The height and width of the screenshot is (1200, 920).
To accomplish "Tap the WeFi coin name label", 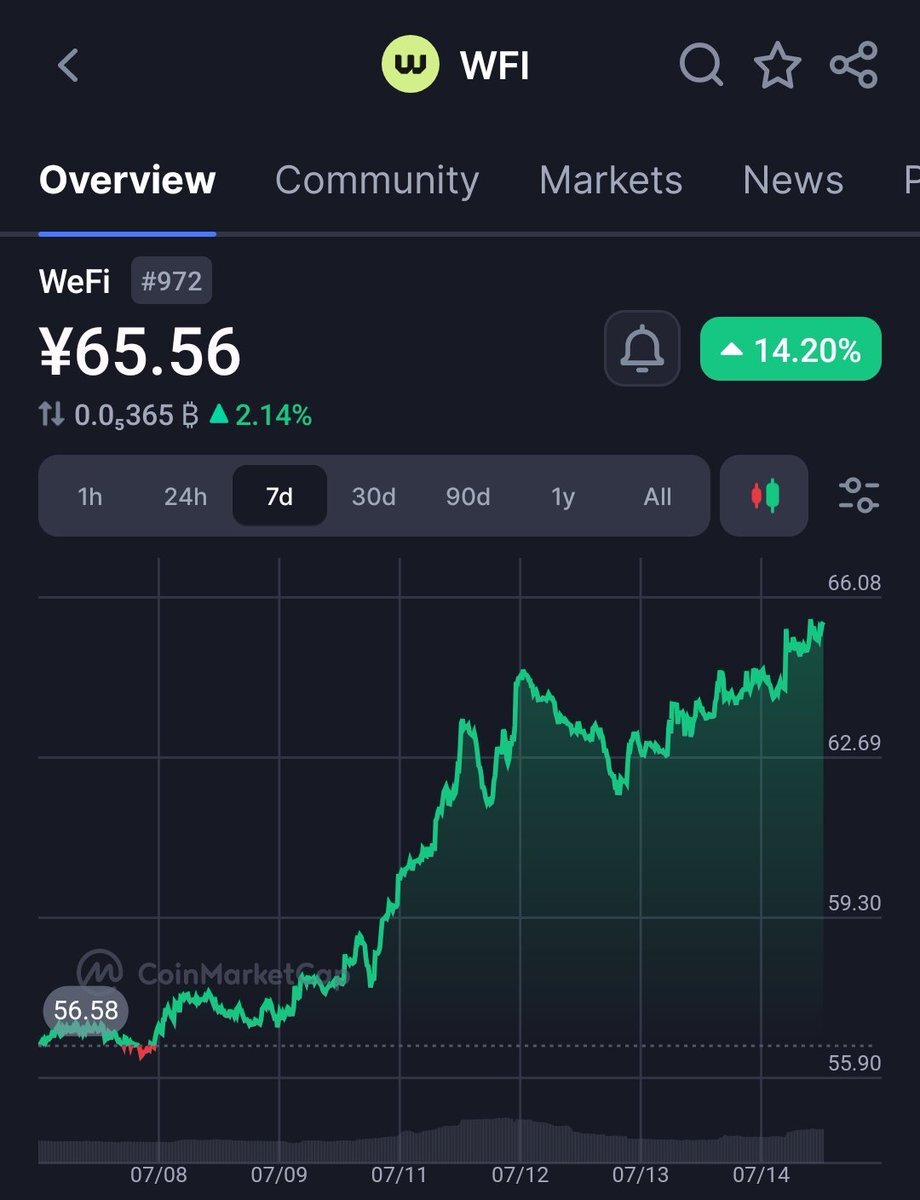I will pos(75,282).
